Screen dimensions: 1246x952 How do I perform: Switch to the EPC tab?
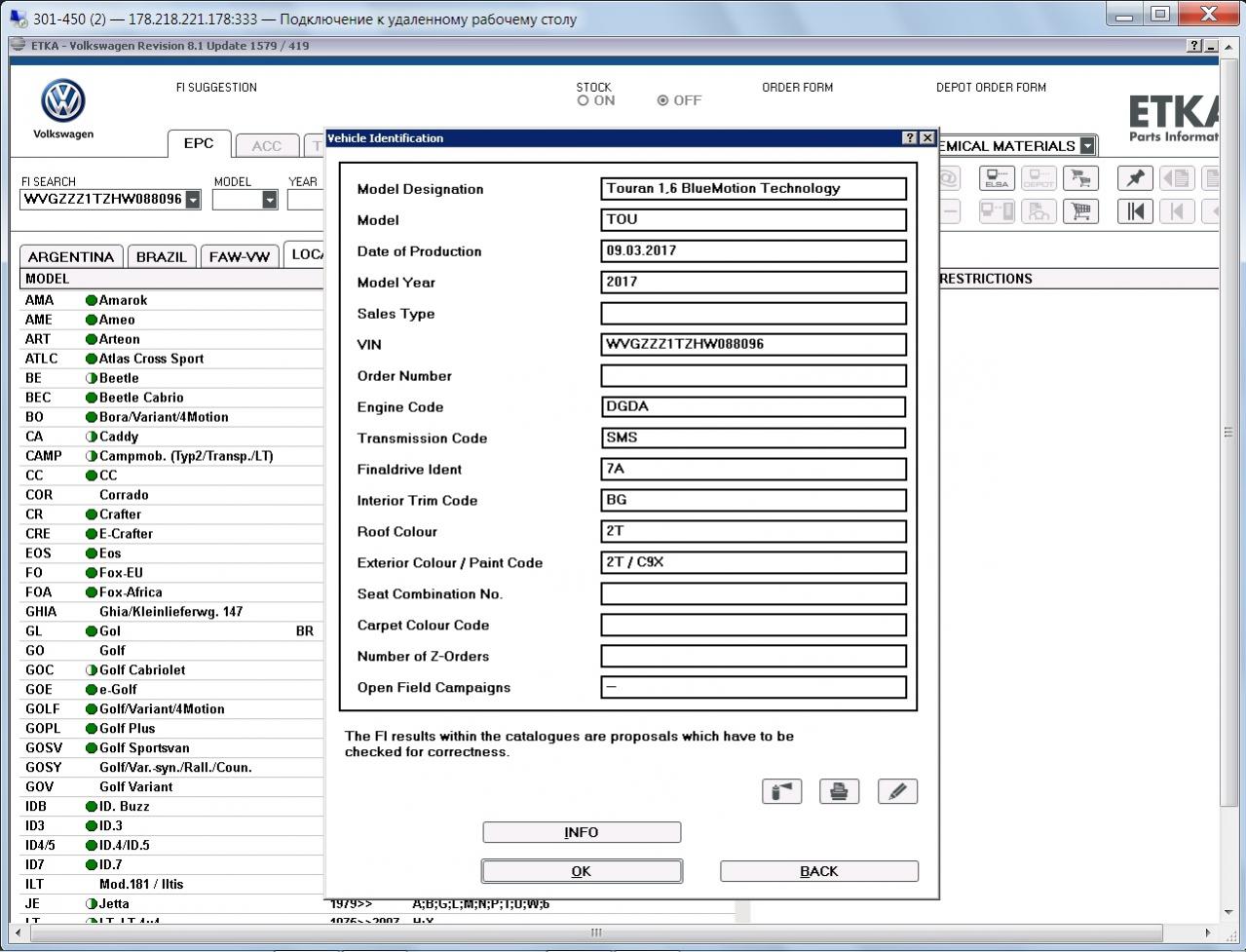click(x=199, y=143)
